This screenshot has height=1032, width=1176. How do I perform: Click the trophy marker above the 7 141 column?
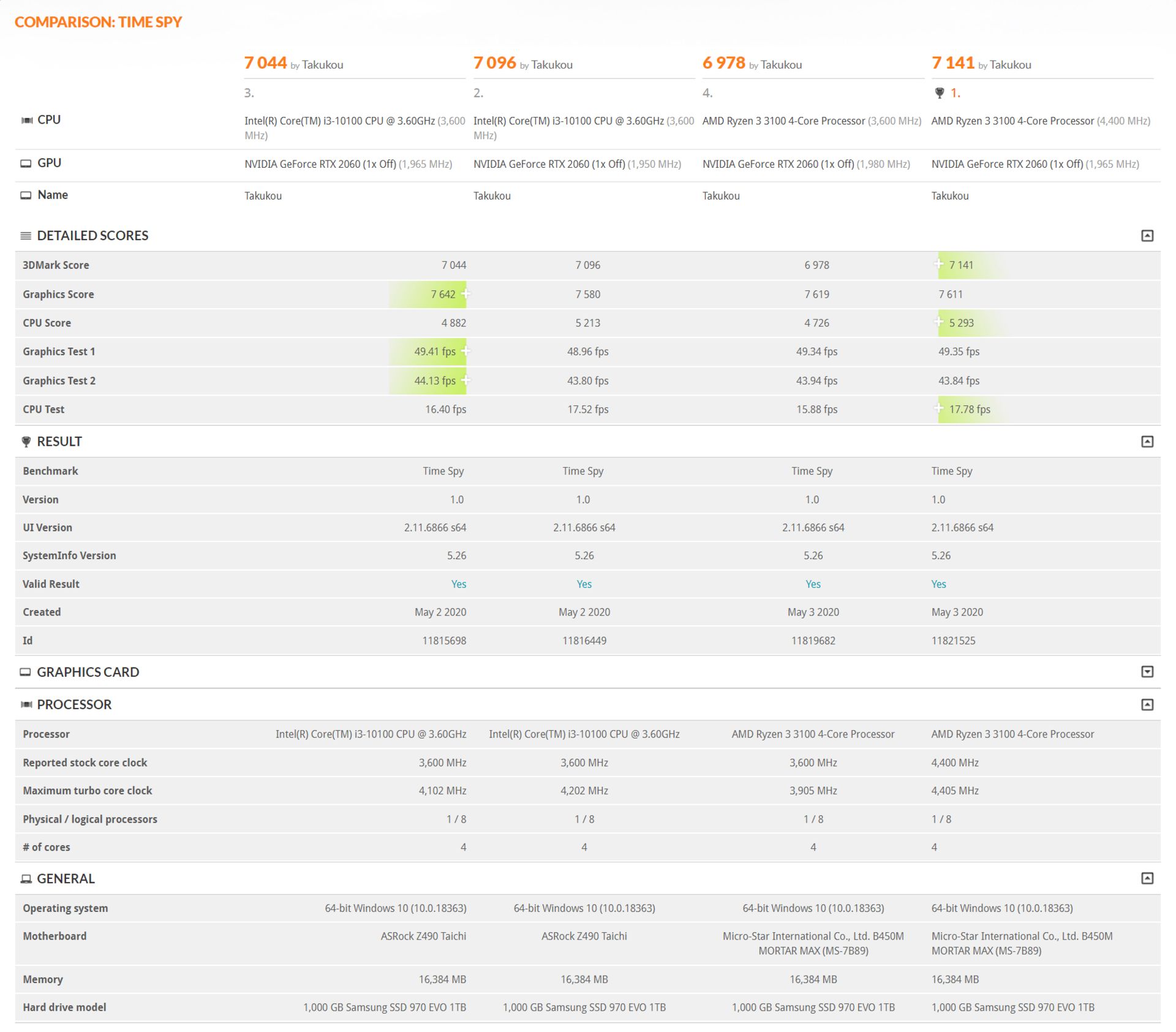(x=940, y=92)
